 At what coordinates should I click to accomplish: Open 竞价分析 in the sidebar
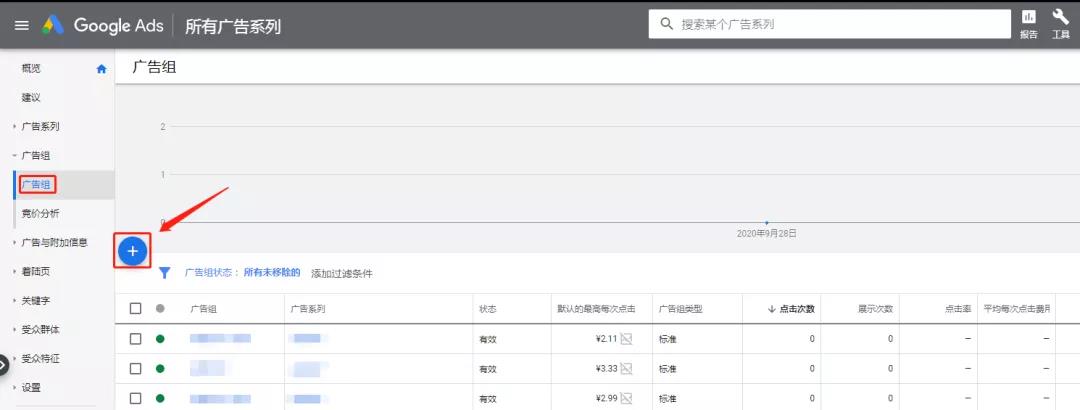tap(41, 214)
